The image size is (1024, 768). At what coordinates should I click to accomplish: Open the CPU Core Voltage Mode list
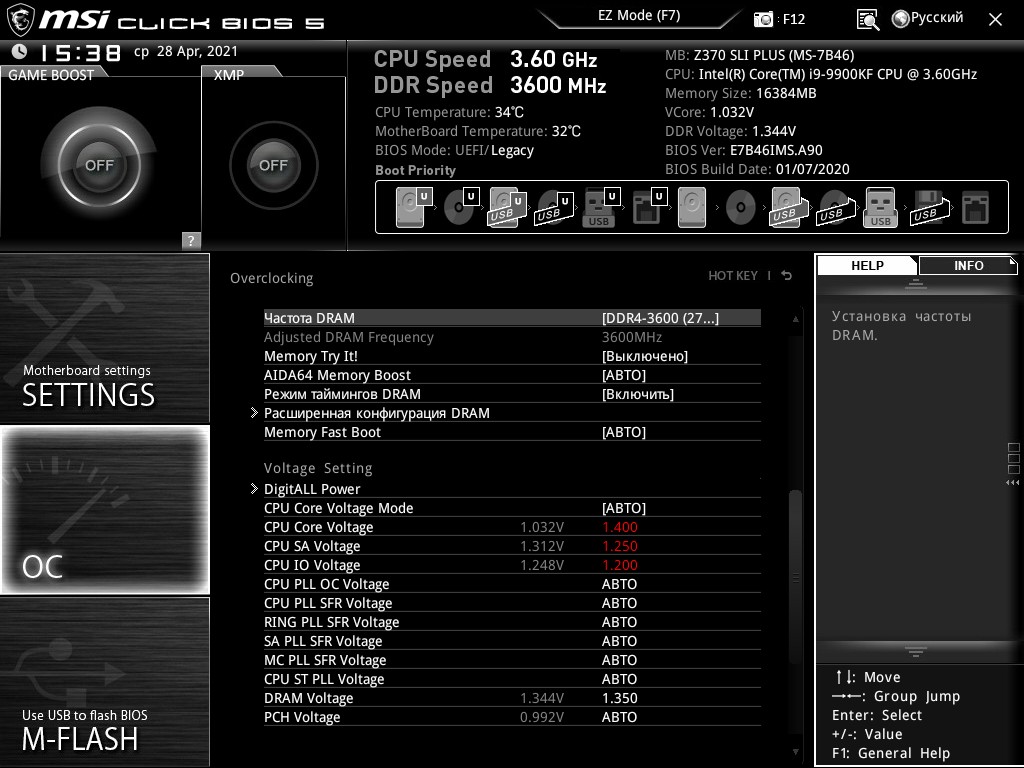624,507
